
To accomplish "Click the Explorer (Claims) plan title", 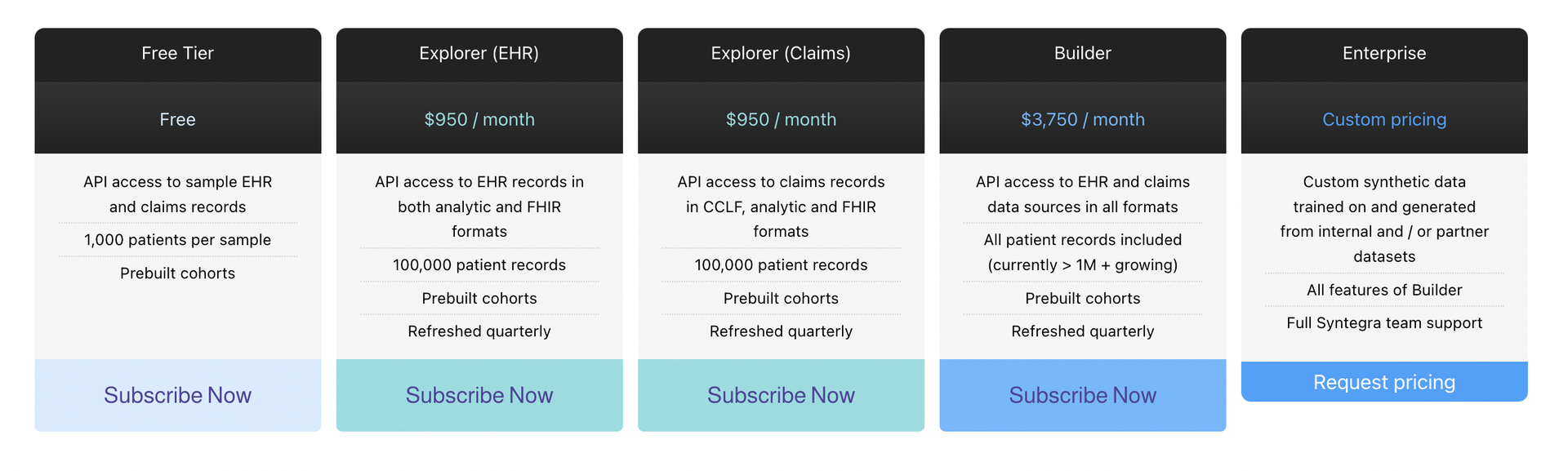I will (x=781, y=54).
